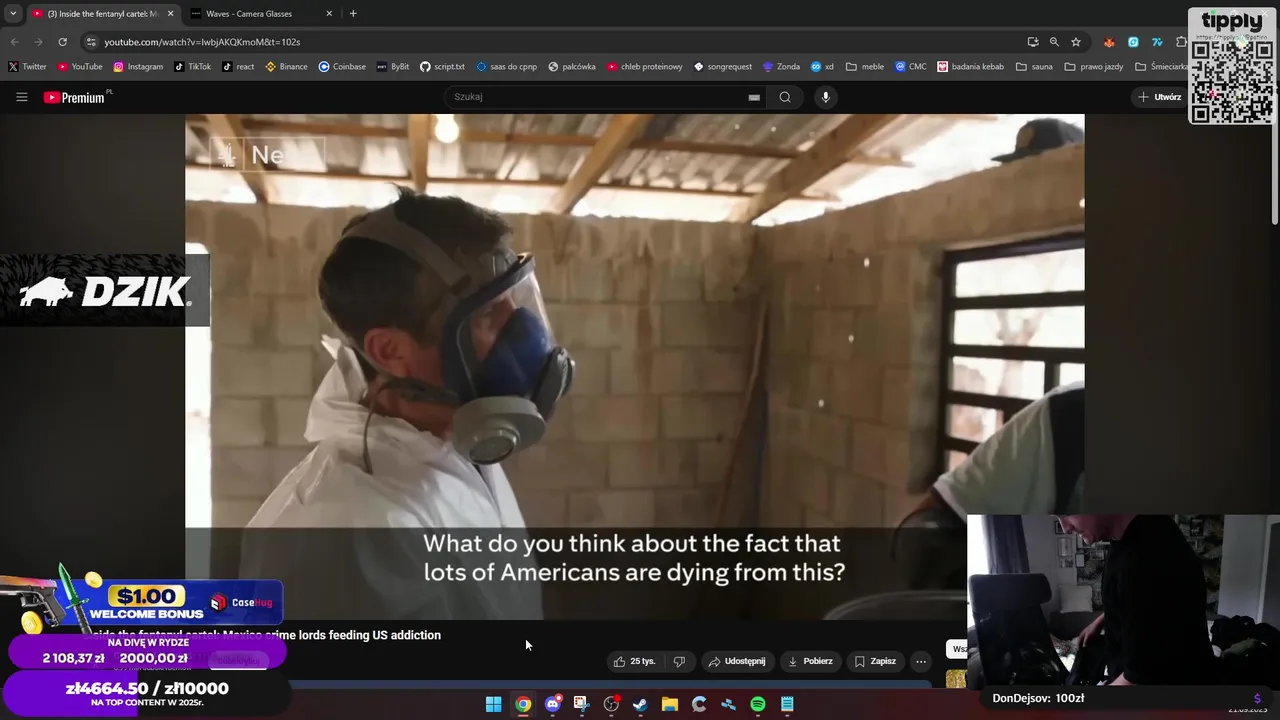Open Windows Start menu

[493, 704]
